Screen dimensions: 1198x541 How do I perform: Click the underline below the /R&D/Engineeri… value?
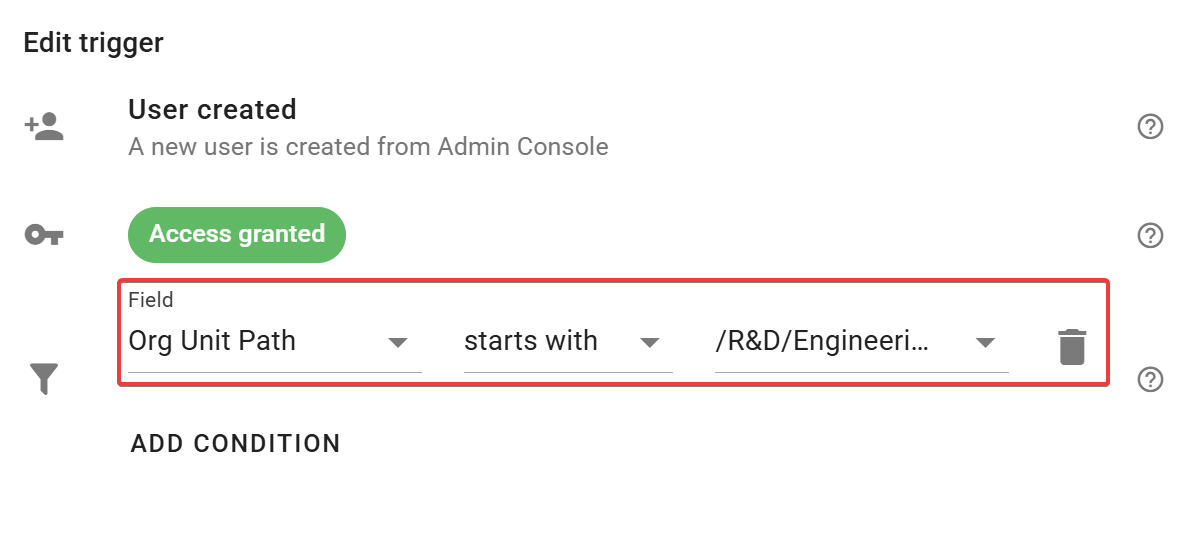861,371
